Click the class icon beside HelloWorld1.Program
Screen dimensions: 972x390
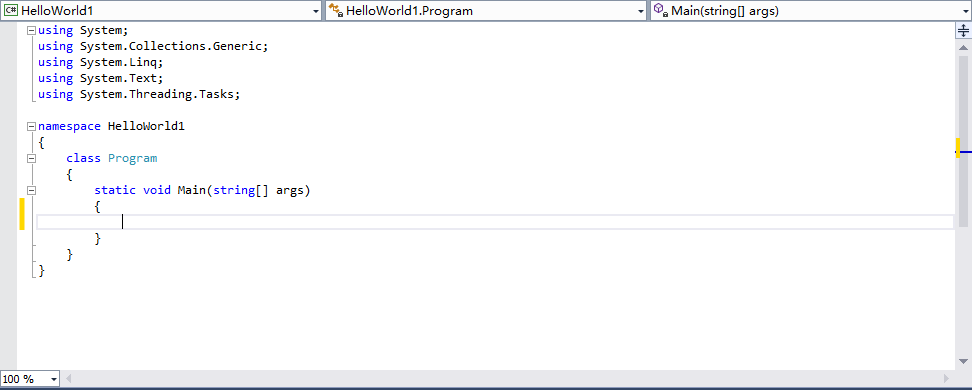click(335, 11)
